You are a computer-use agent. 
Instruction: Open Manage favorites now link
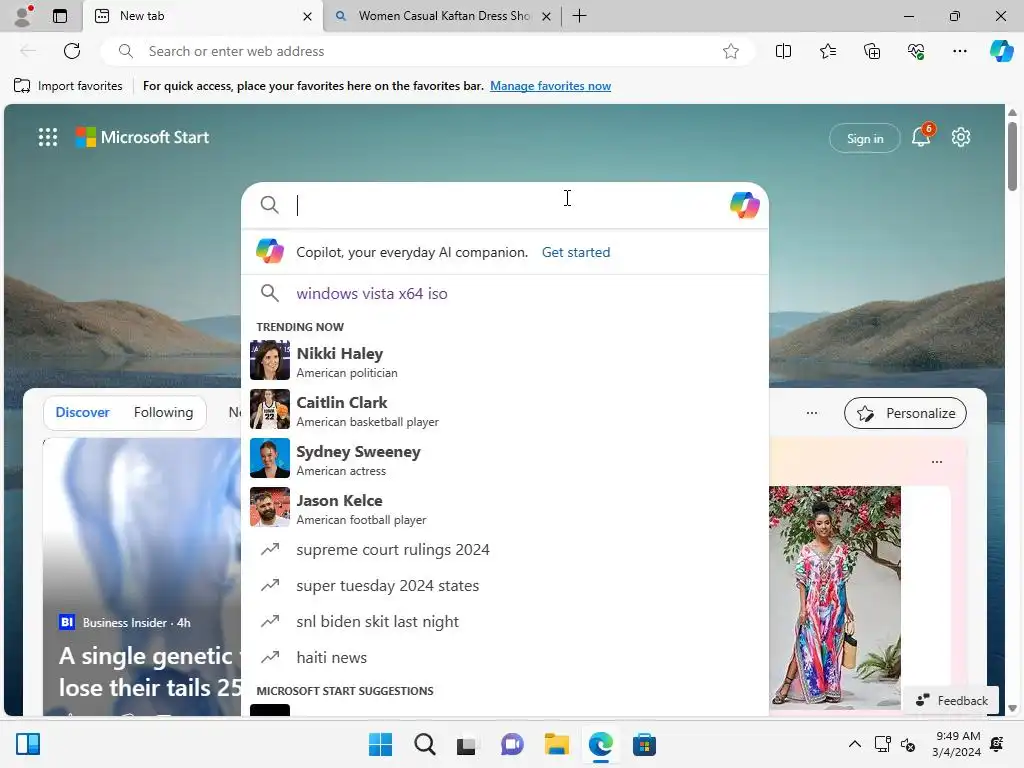(551, 86)
